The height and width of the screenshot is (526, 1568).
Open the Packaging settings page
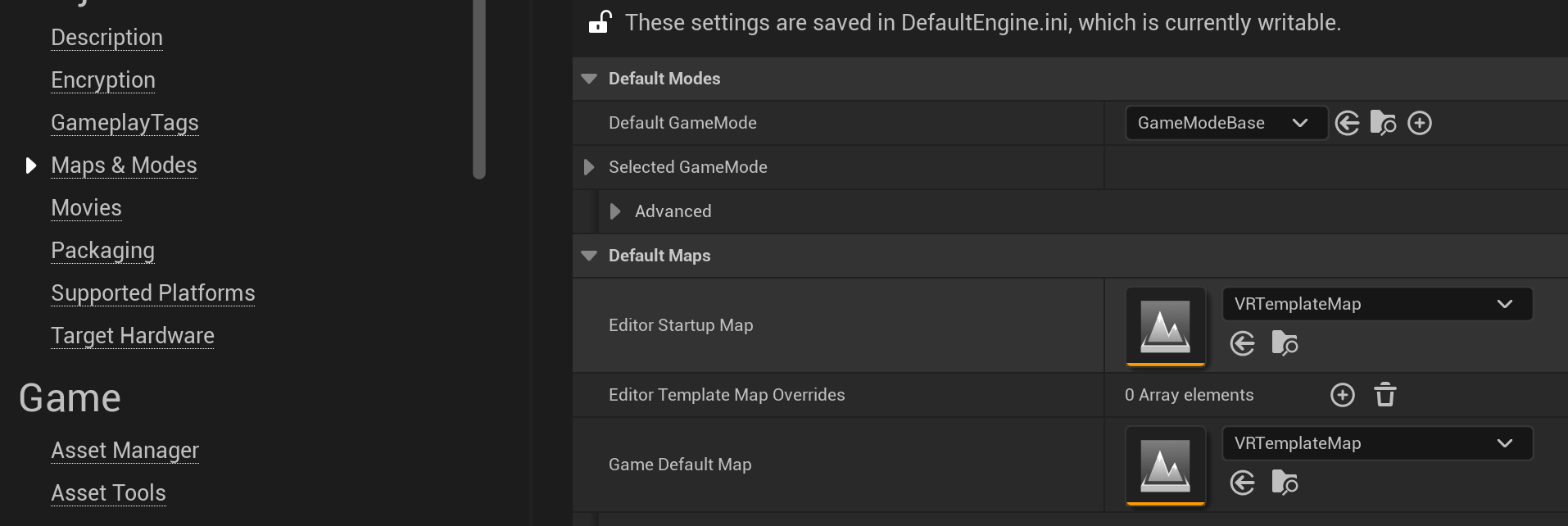click(x=102, y=251)
